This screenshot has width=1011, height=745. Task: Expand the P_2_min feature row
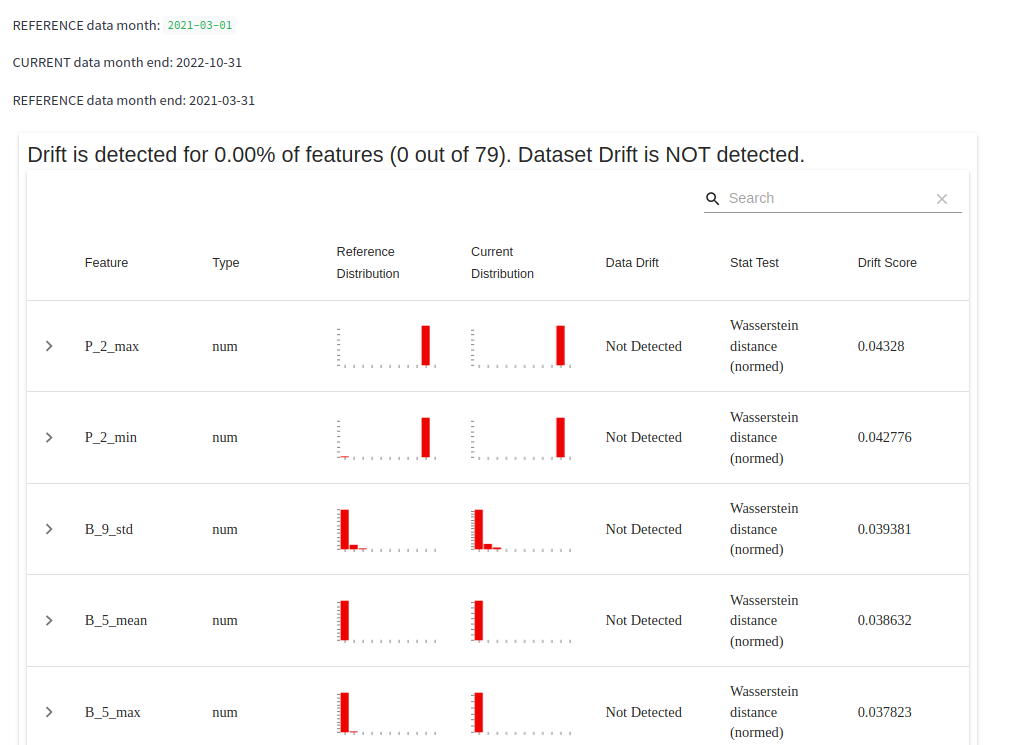49,437
